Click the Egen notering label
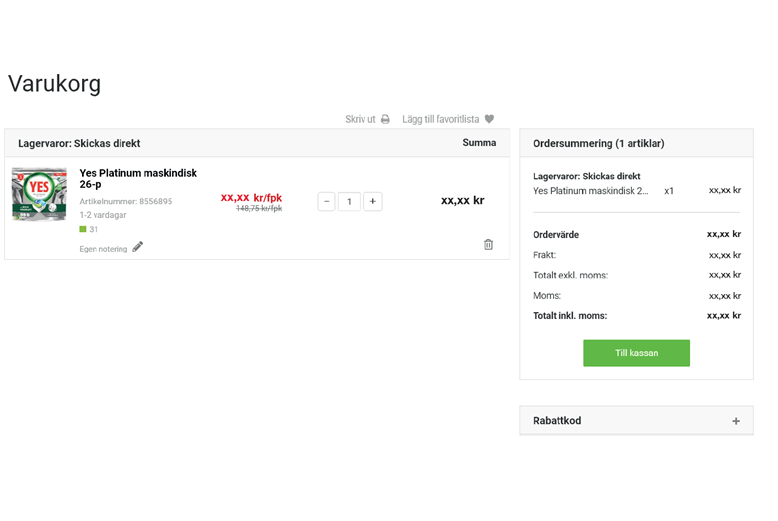The width and height of the screenshot is (778, 521). pos(103,249)
